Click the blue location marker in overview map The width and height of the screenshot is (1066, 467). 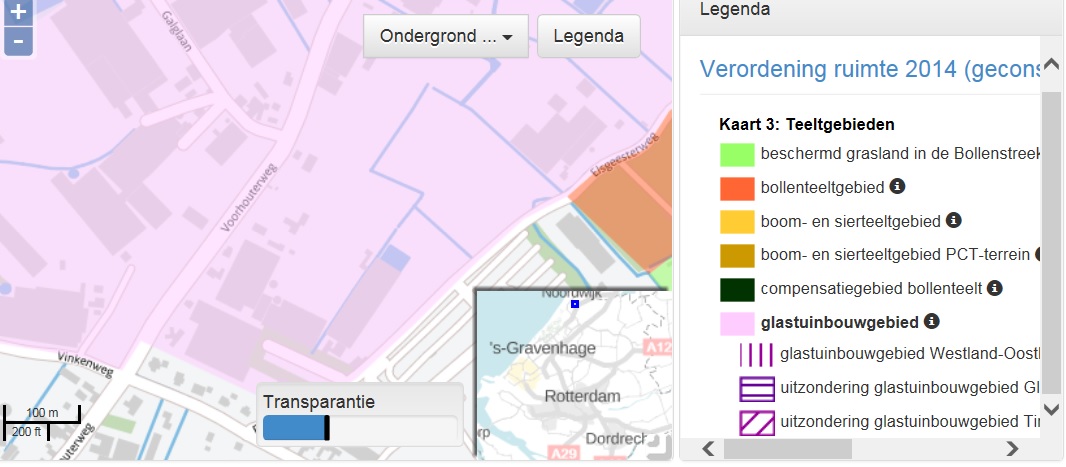[x=574, y=304]
